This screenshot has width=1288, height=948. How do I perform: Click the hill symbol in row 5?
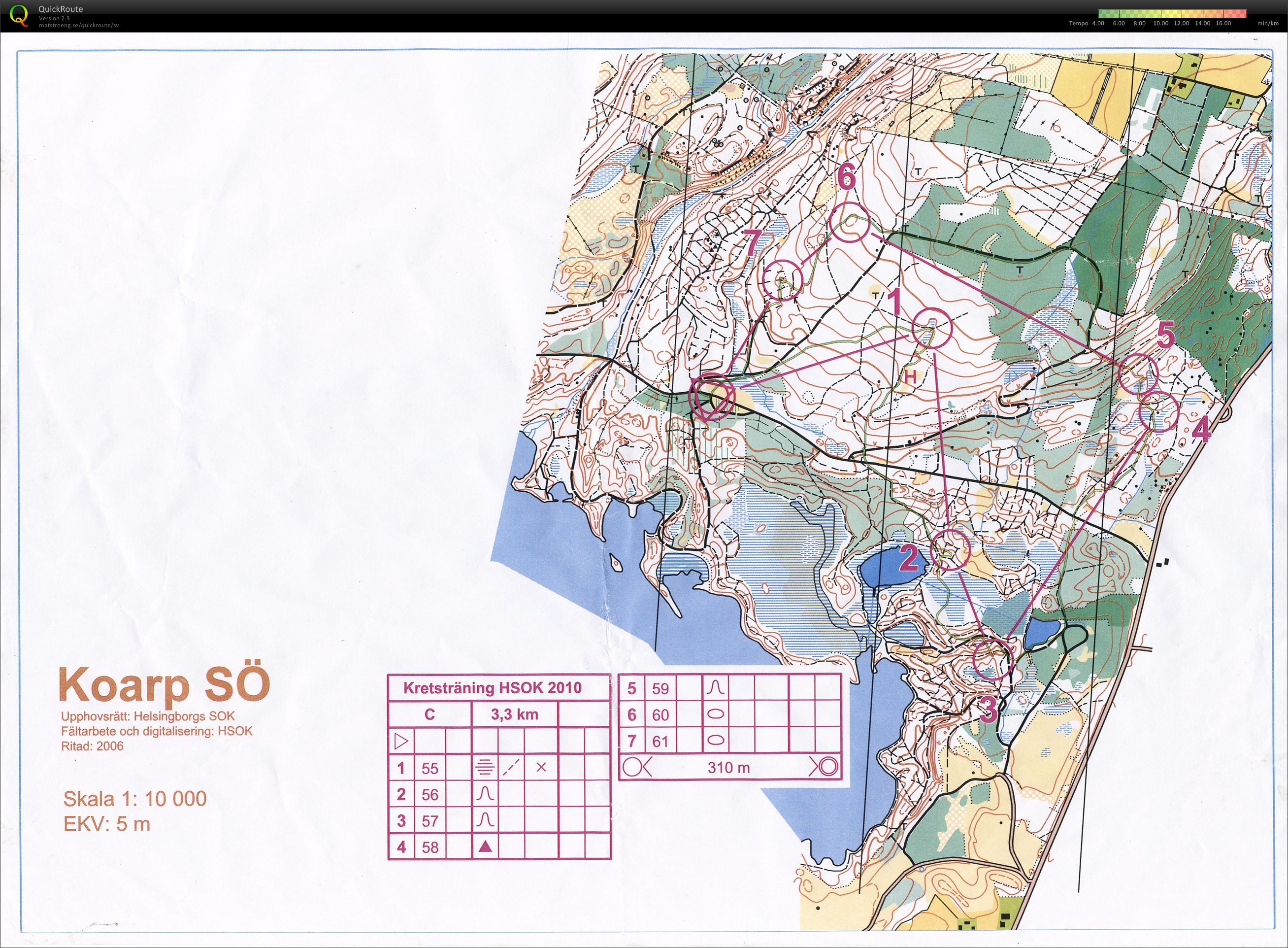(x=716, y=687)
